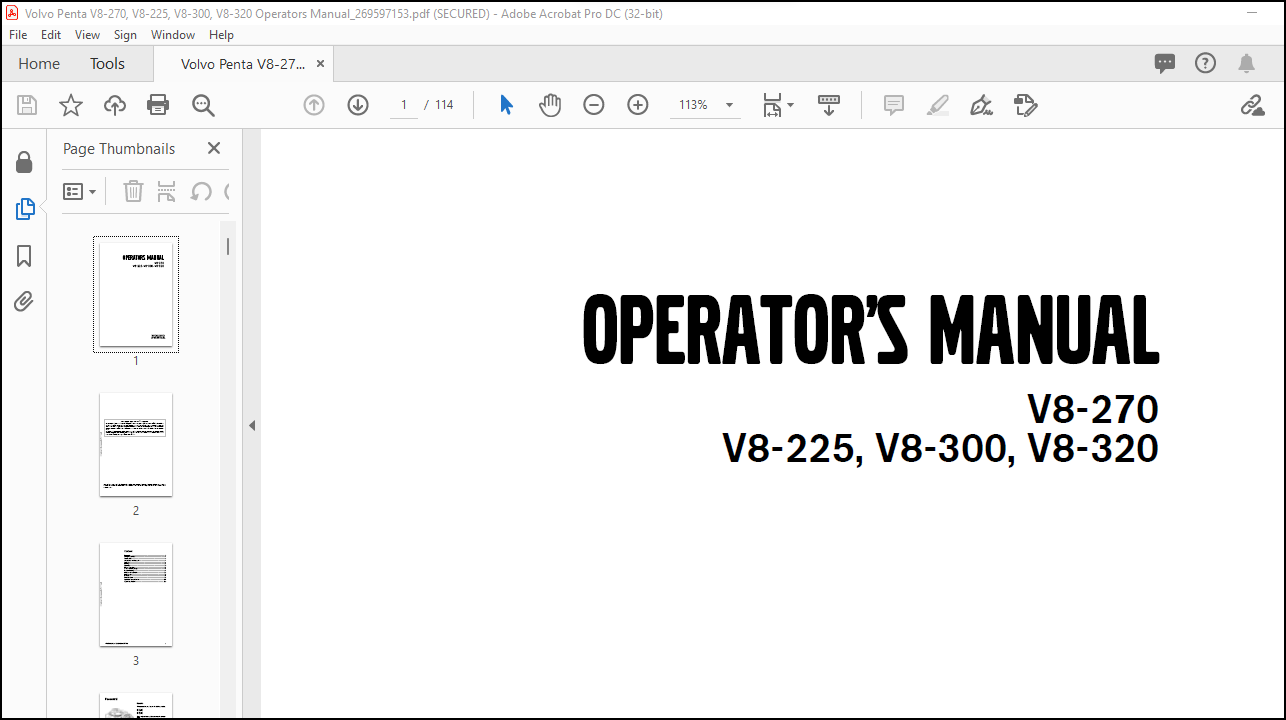Select the Volvo Penta V8-27... document tab
The image size is (1286, 720).
242,64
